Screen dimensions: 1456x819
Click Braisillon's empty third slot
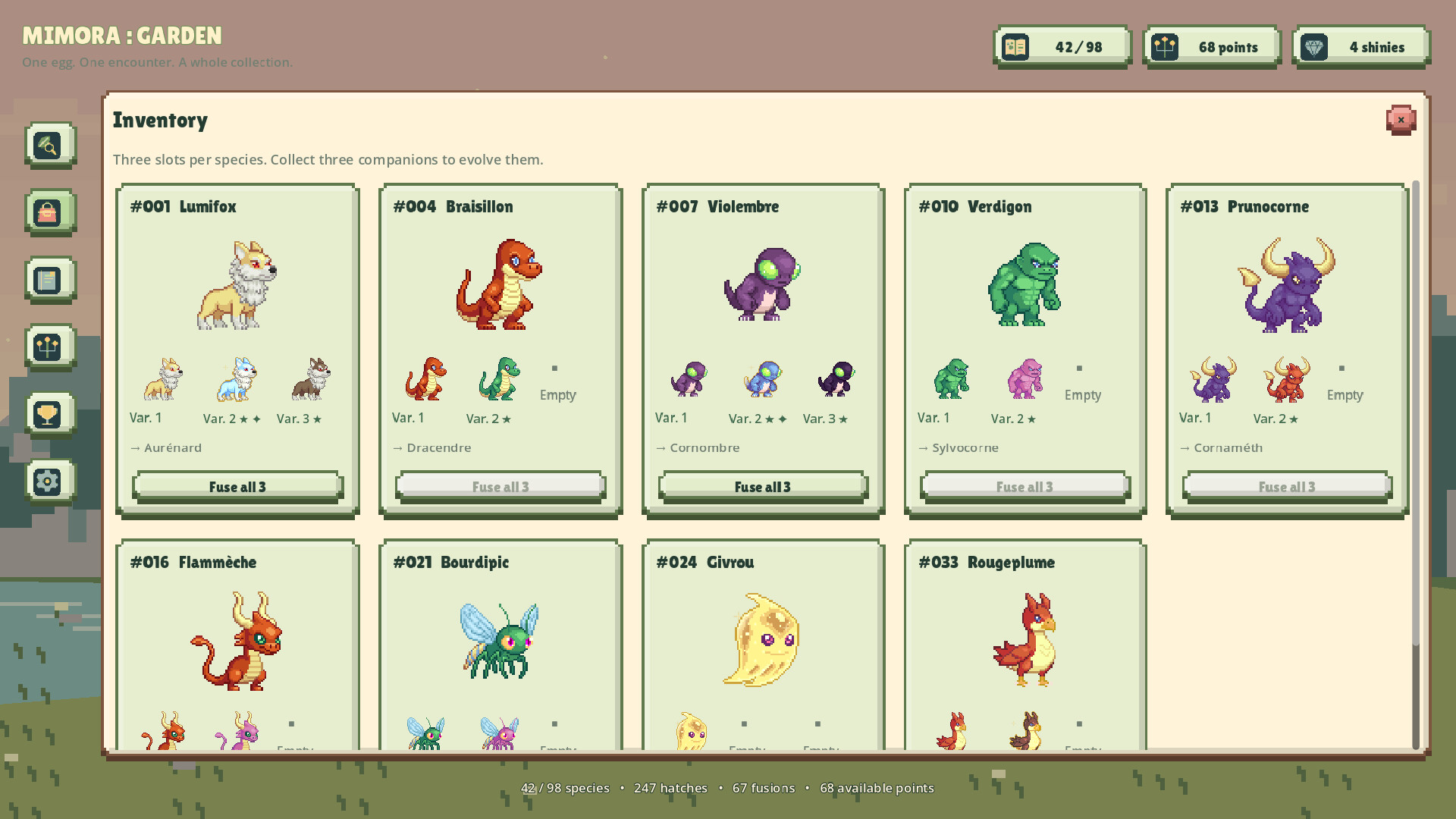tap(557, 383)
